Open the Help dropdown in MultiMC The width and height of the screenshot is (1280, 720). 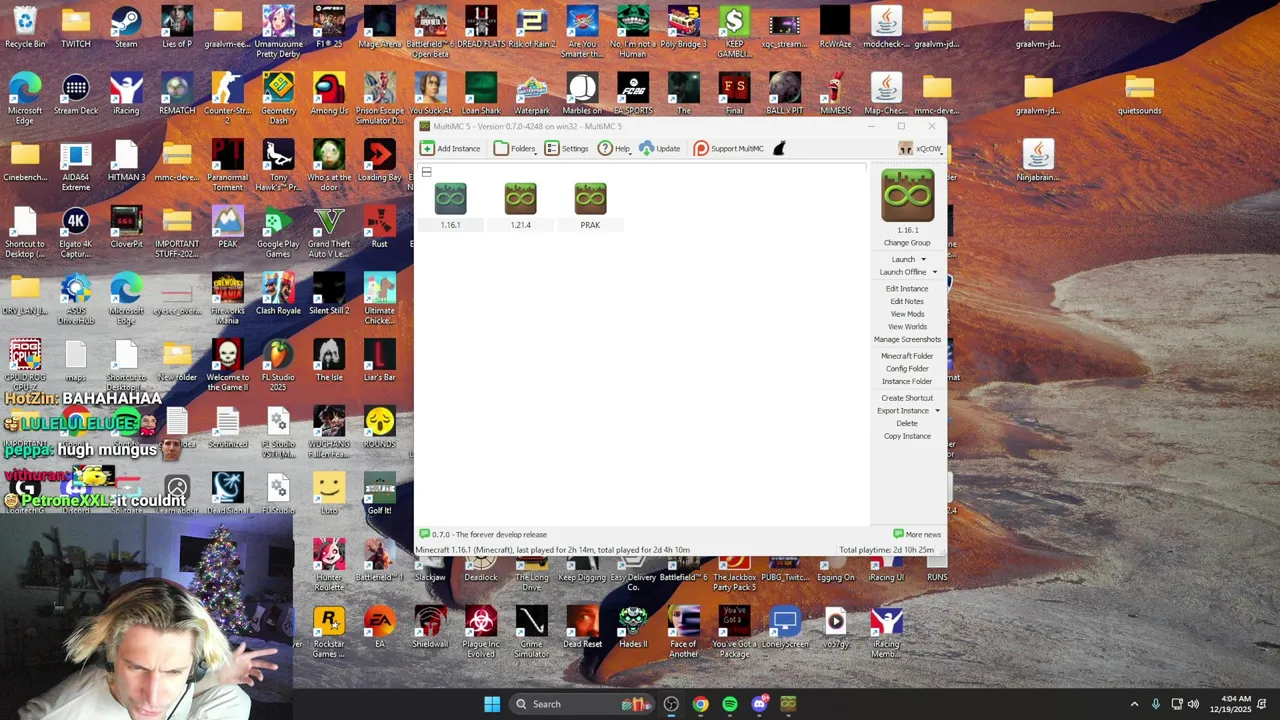tap(615, 148)
